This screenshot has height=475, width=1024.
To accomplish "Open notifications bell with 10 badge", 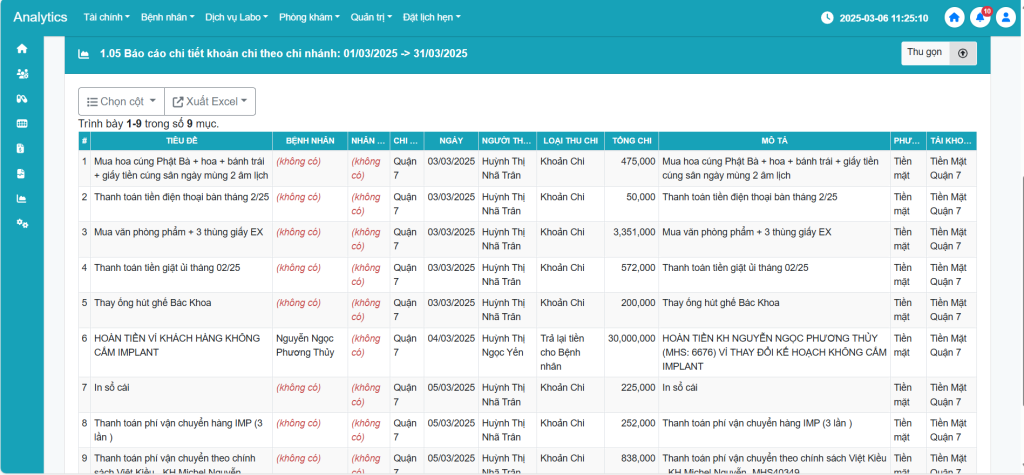I will point(980,17).
